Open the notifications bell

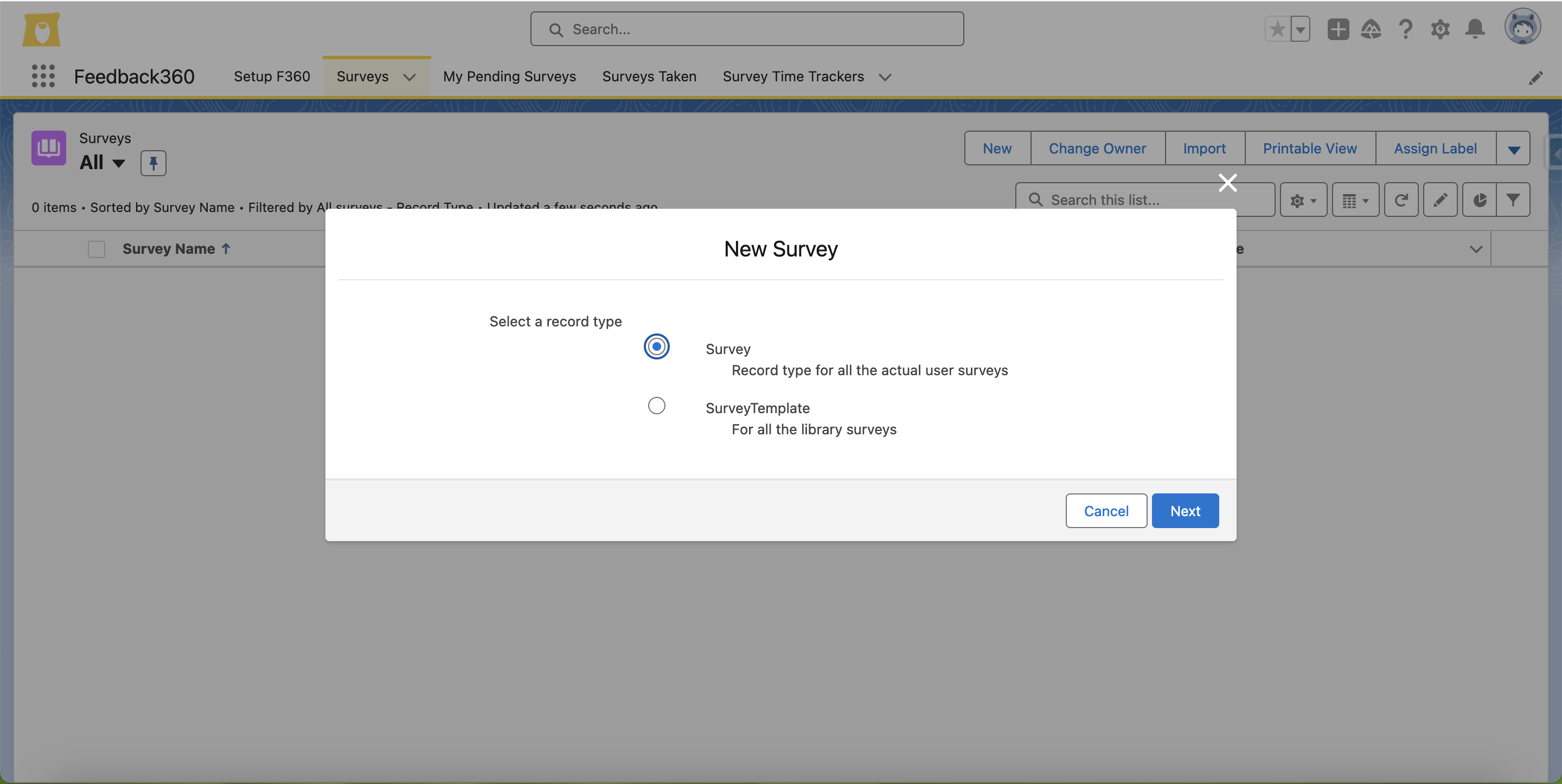[1475, 29]
